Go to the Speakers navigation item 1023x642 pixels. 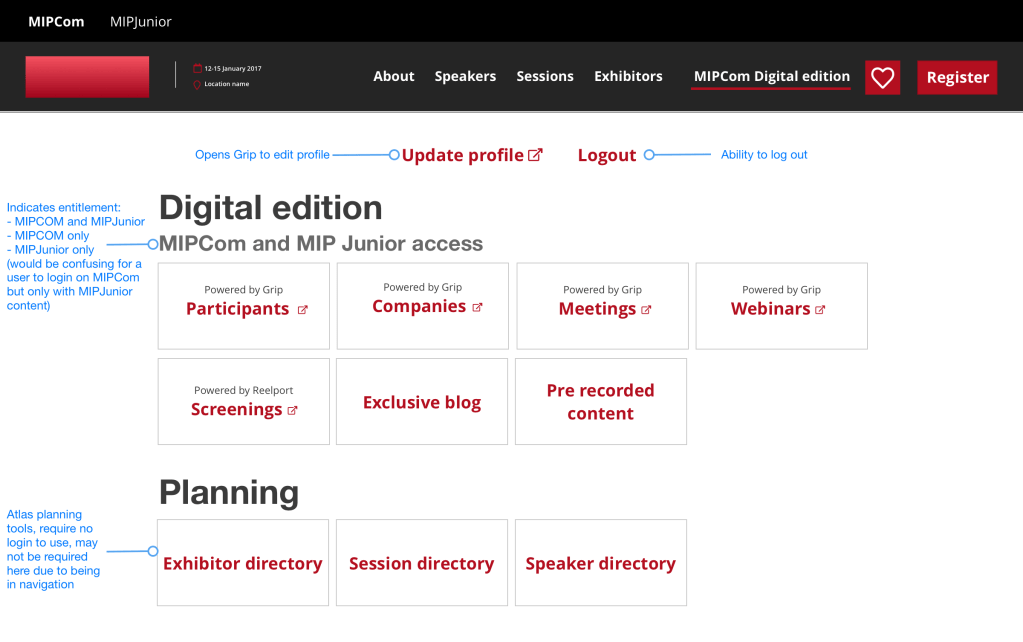465,76
